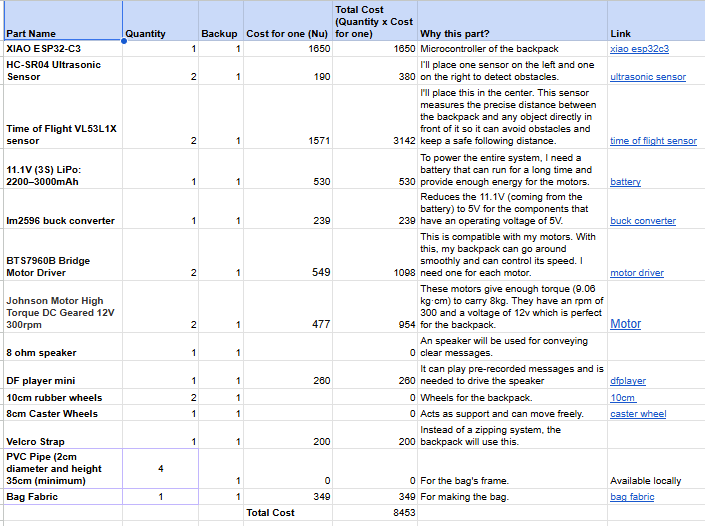Screen dimensions: 705x526
Task: Open the bag fabric link
Action: [x=632, y=497]
